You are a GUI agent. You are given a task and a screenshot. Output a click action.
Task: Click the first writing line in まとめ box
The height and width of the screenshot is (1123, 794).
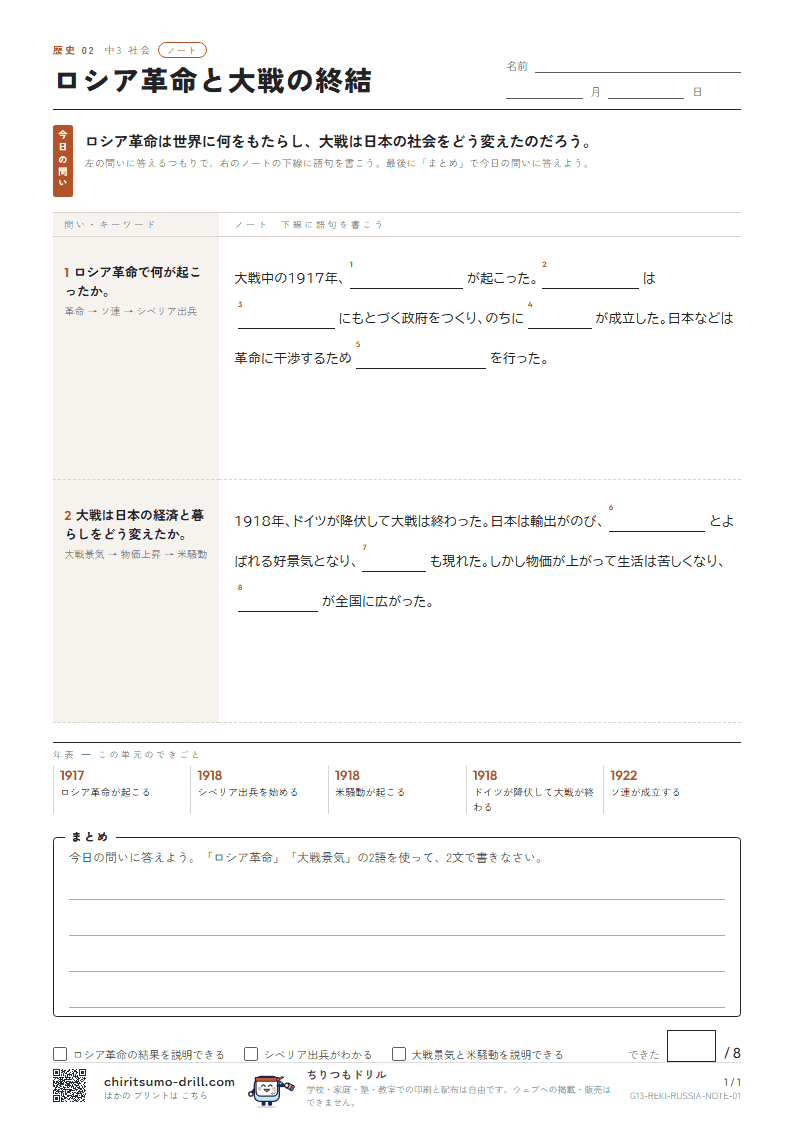(x=397, y=898)
